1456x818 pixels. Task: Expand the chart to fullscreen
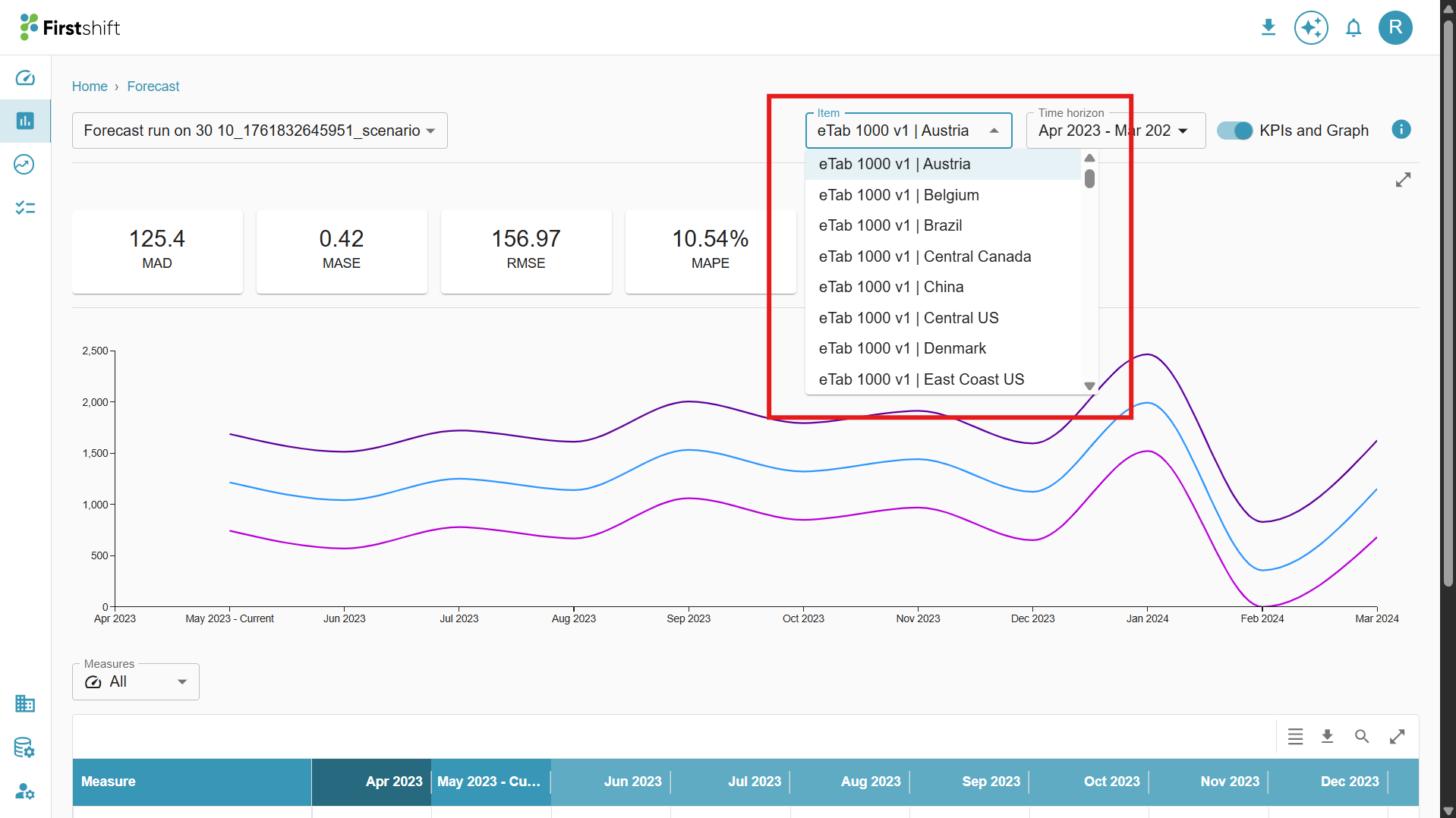point(1403,180)
